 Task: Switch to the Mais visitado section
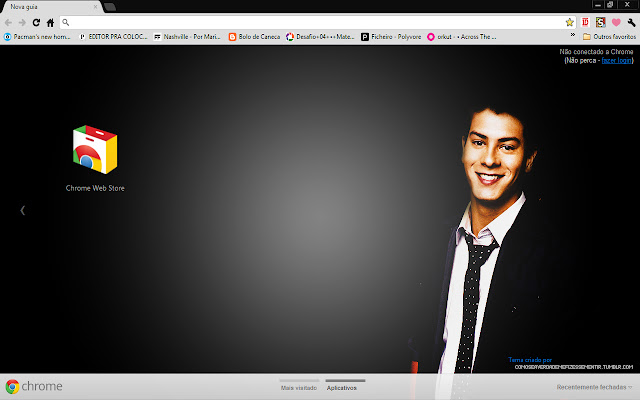[299, 386]
